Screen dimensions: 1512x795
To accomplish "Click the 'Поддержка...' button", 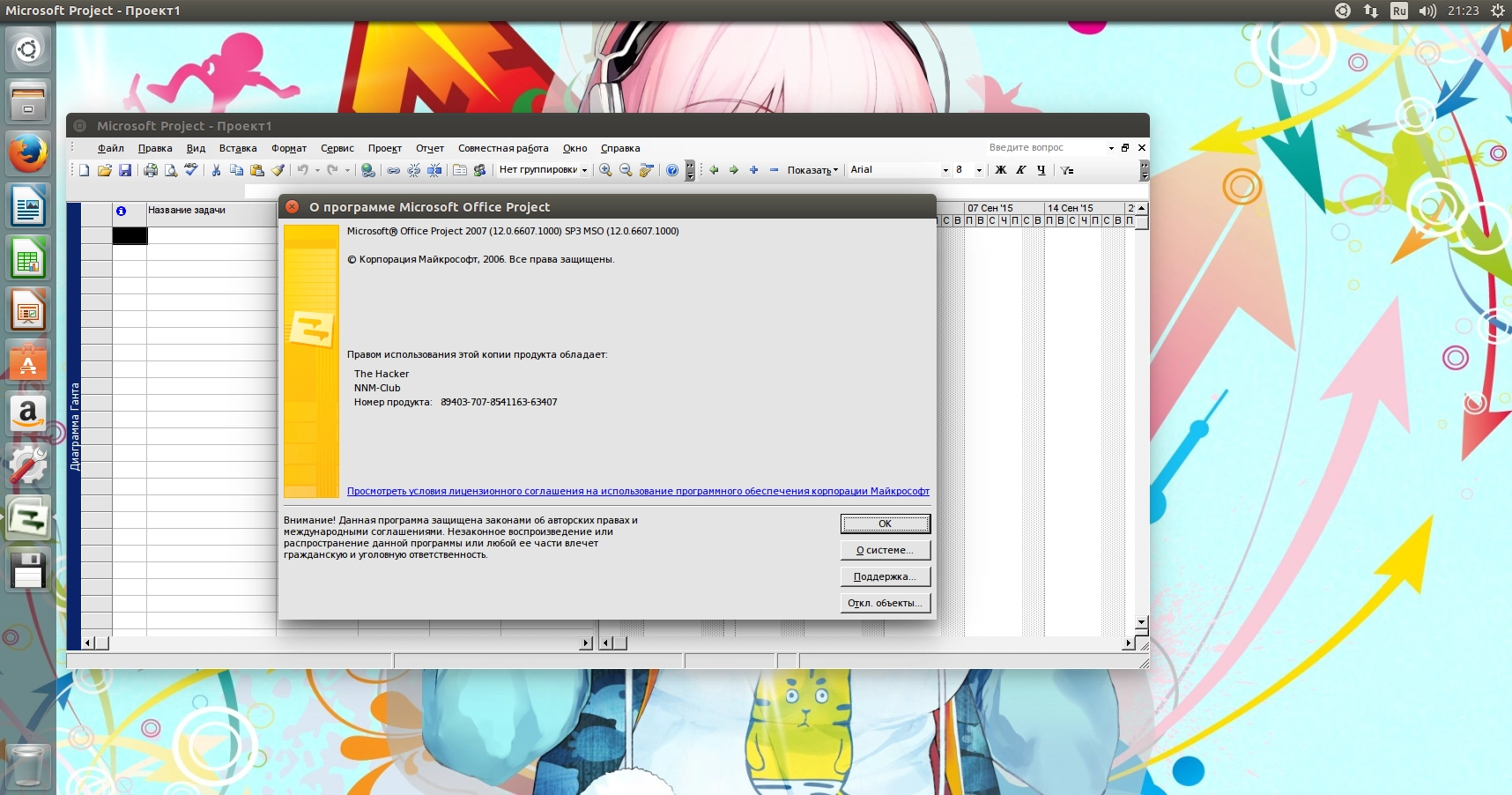I will 886,576.
